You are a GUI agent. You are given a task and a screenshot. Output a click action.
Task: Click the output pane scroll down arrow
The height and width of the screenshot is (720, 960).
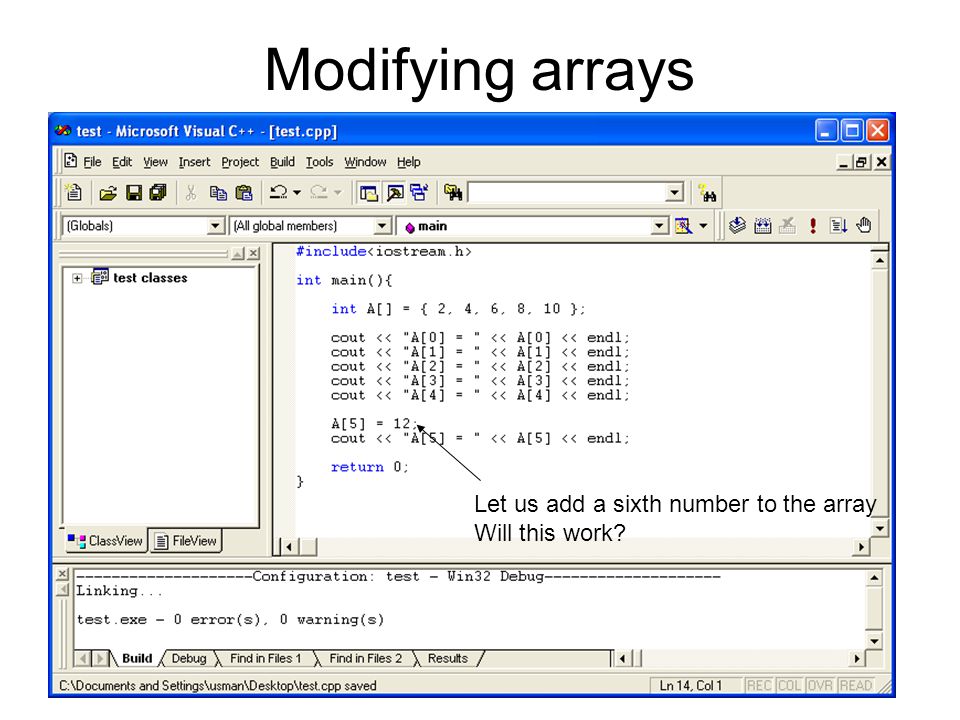874,641
